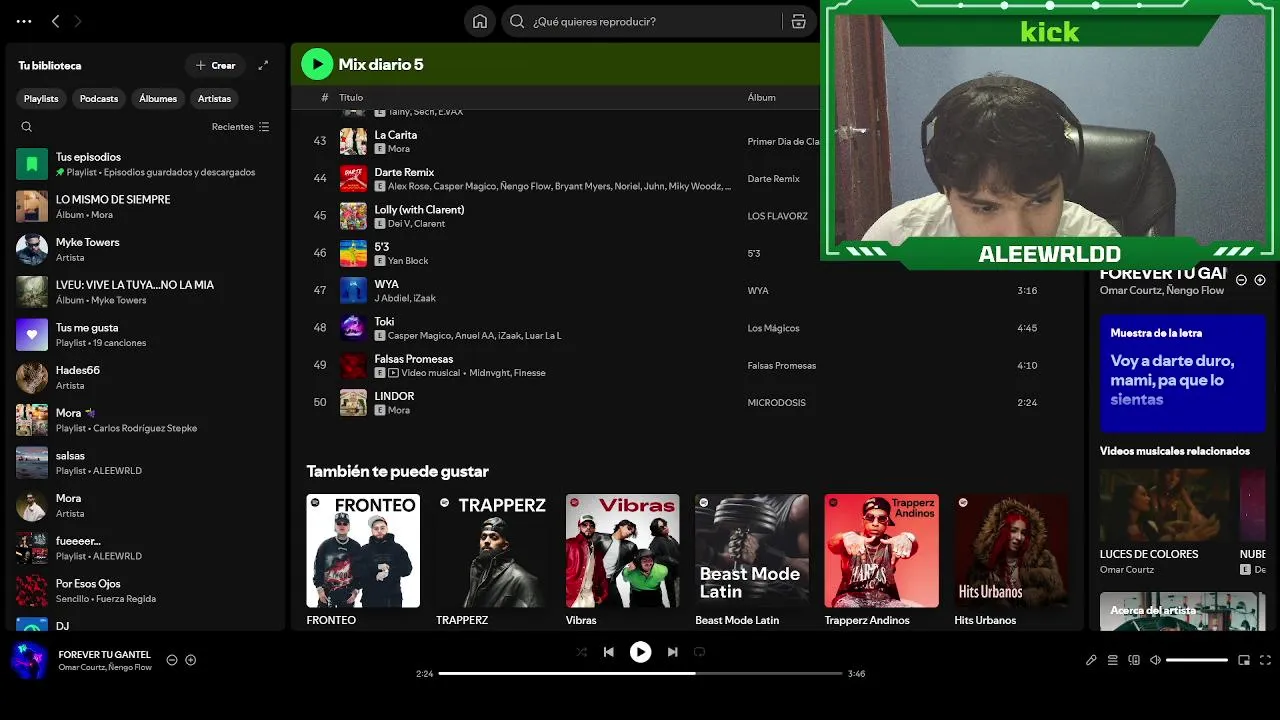This screenshot has height=720, width=1280.
Task: Click the play button in player bar
Action: (640, 652)
